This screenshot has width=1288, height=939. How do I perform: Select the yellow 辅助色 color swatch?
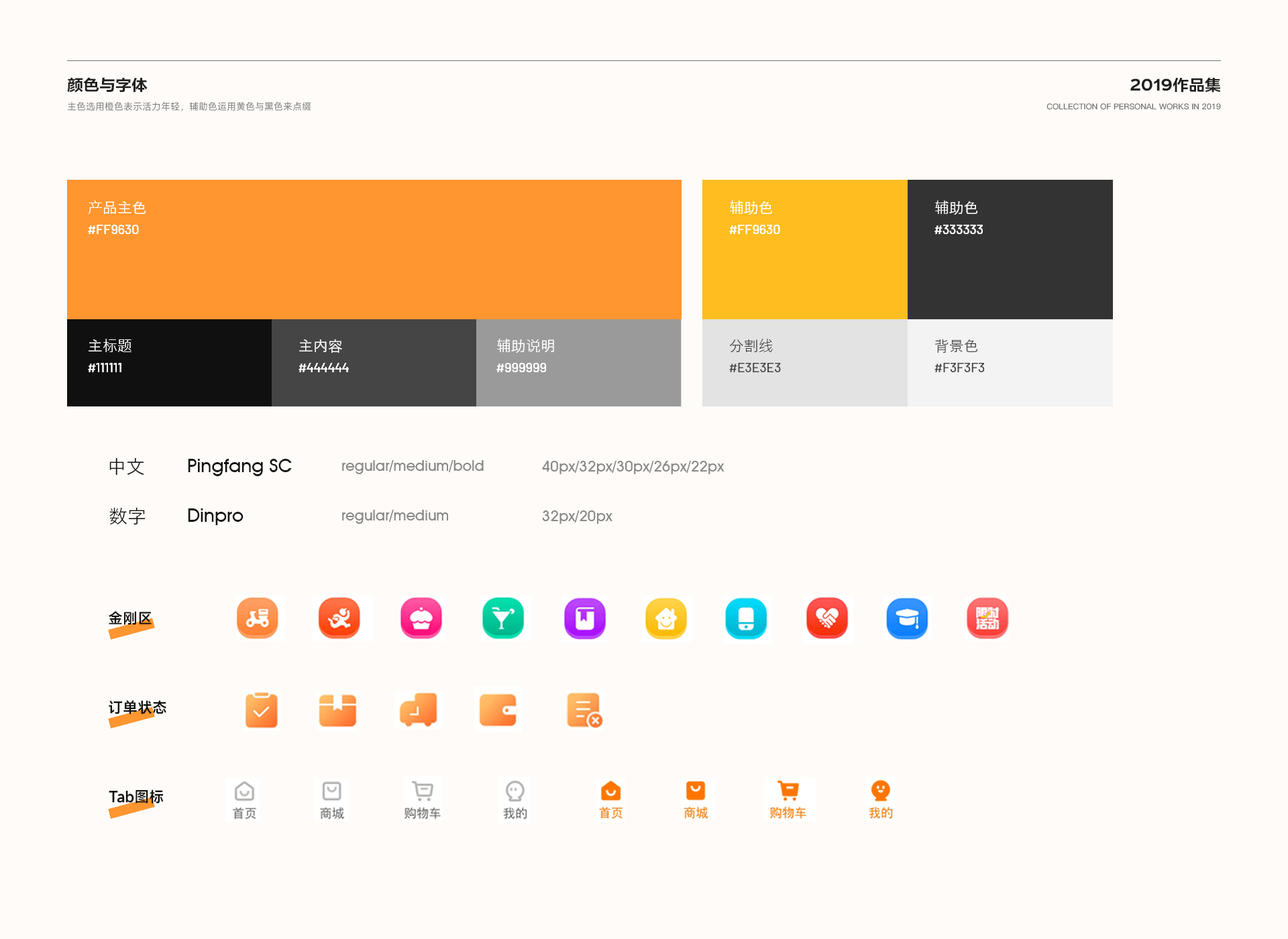tap(805, 250)
